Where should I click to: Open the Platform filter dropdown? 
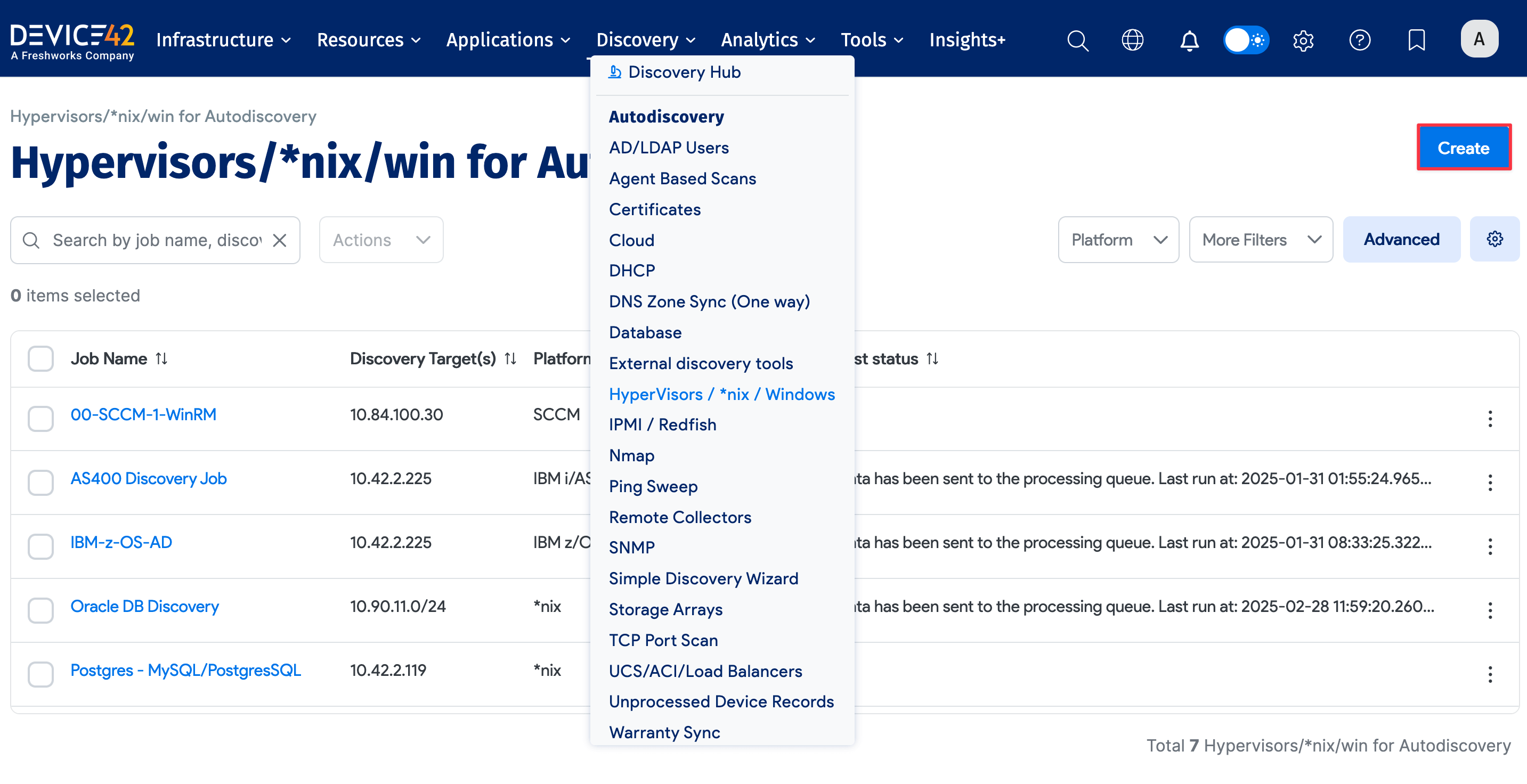click(x=1118, y=239)
